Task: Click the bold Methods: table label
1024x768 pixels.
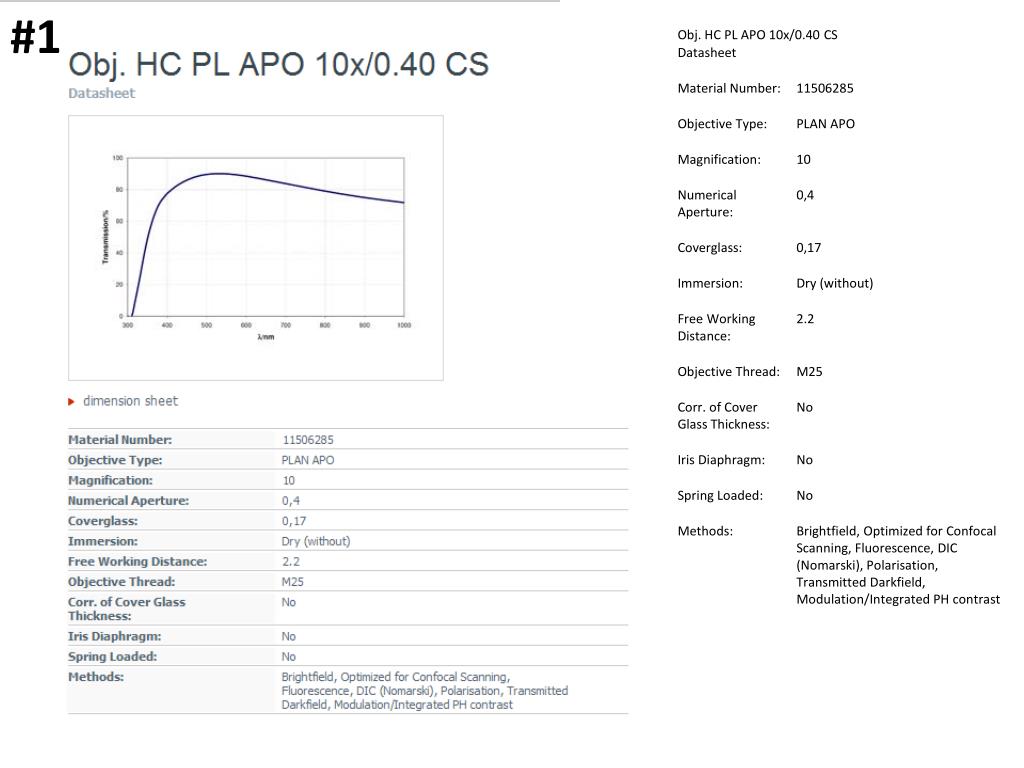Action: pos(96,677)
